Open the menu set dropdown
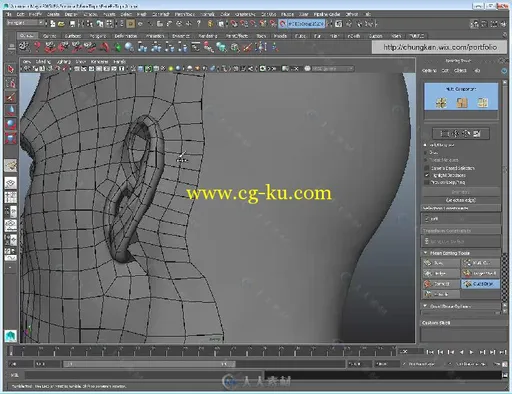 [x=25, y=23]
